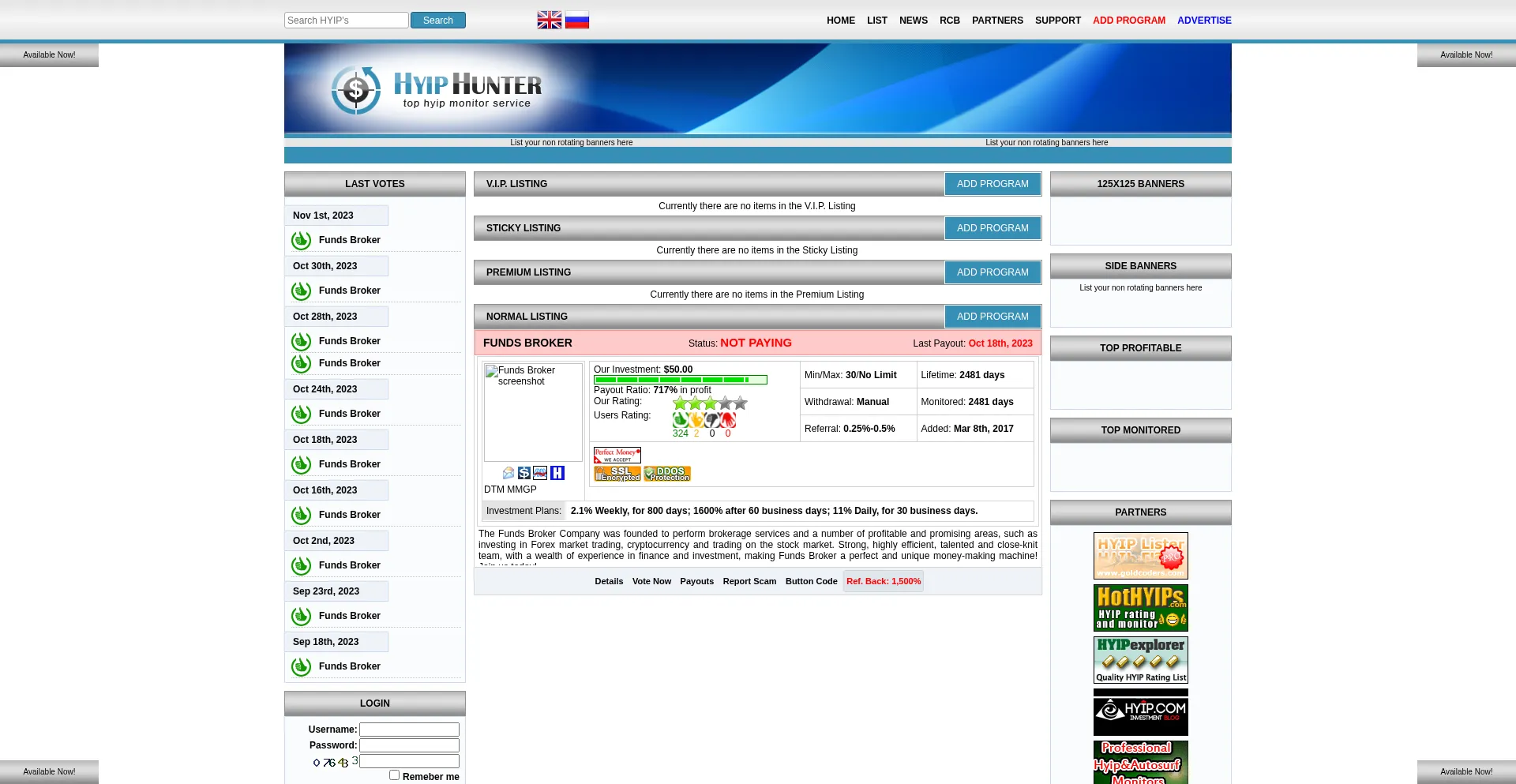Screen dimensions: 1516x784
Task: Focus the Password input field
Action: (x=409, y=745)
